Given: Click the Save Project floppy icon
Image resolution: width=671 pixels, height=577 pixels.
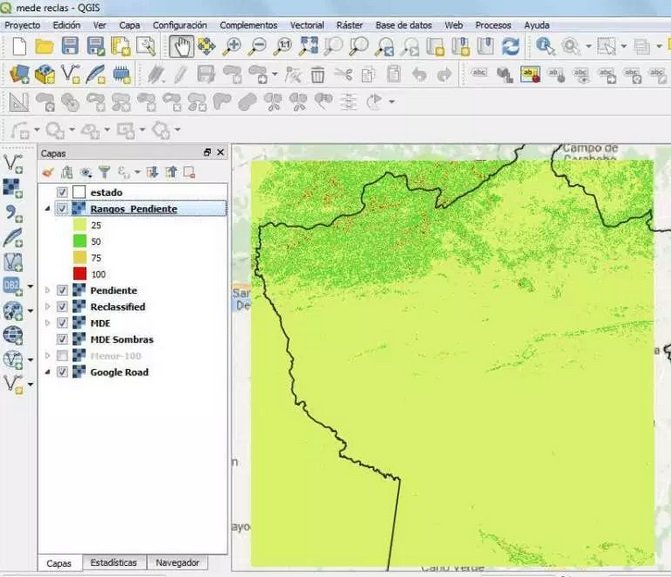Looking at the screenshot, I should click(70, 46).
